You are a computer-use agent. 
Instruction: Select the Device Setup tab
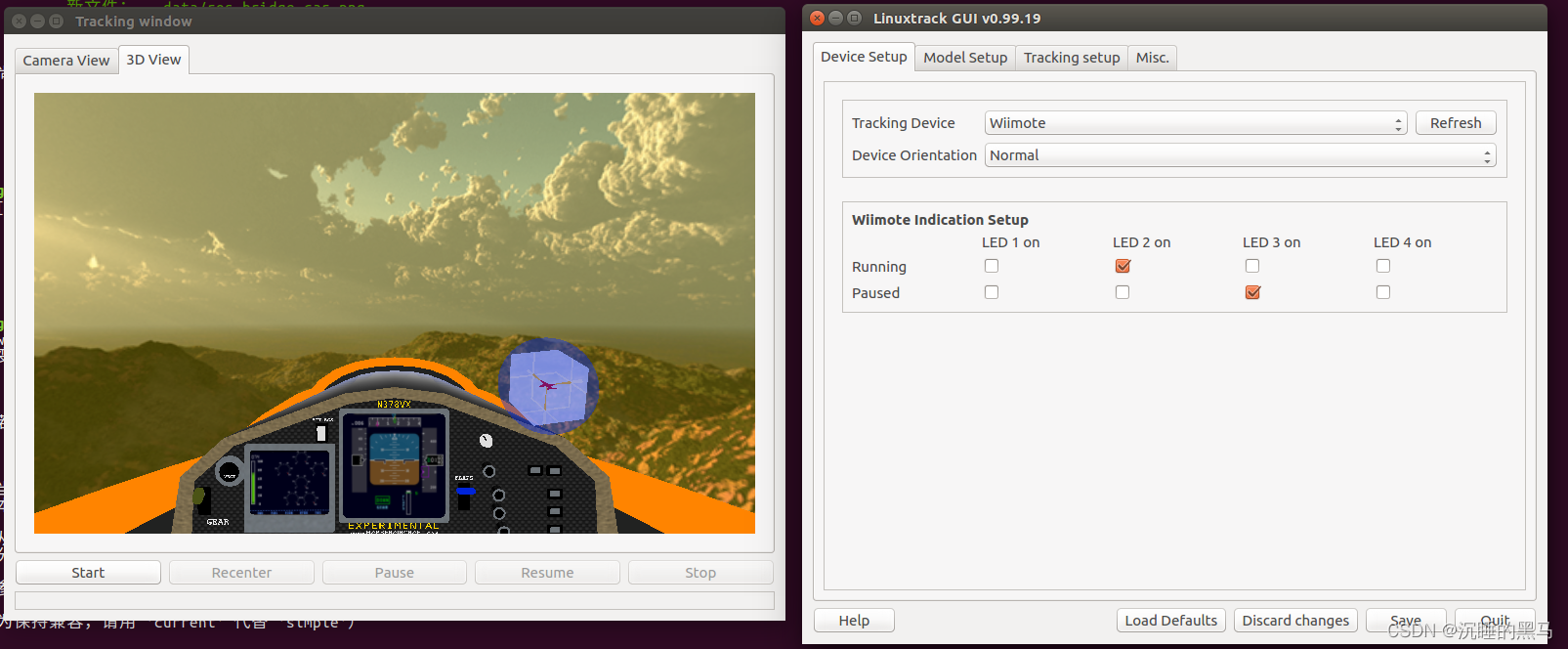pyautogui.click(x=864, y=57)
